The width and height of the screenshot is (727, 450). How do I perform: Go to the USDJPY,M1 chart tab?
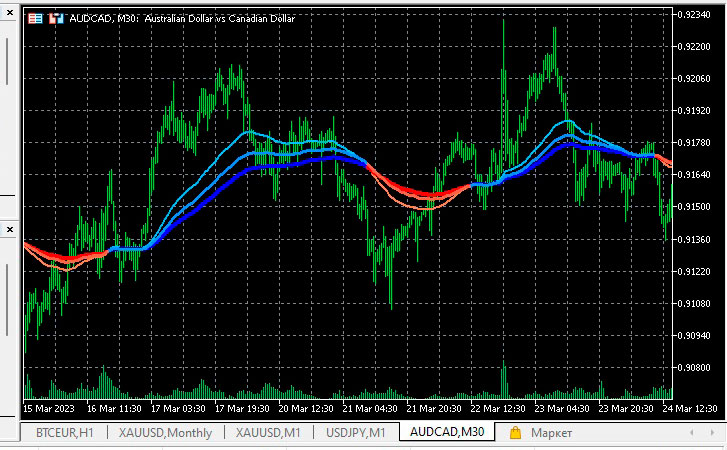pos(355,433)
